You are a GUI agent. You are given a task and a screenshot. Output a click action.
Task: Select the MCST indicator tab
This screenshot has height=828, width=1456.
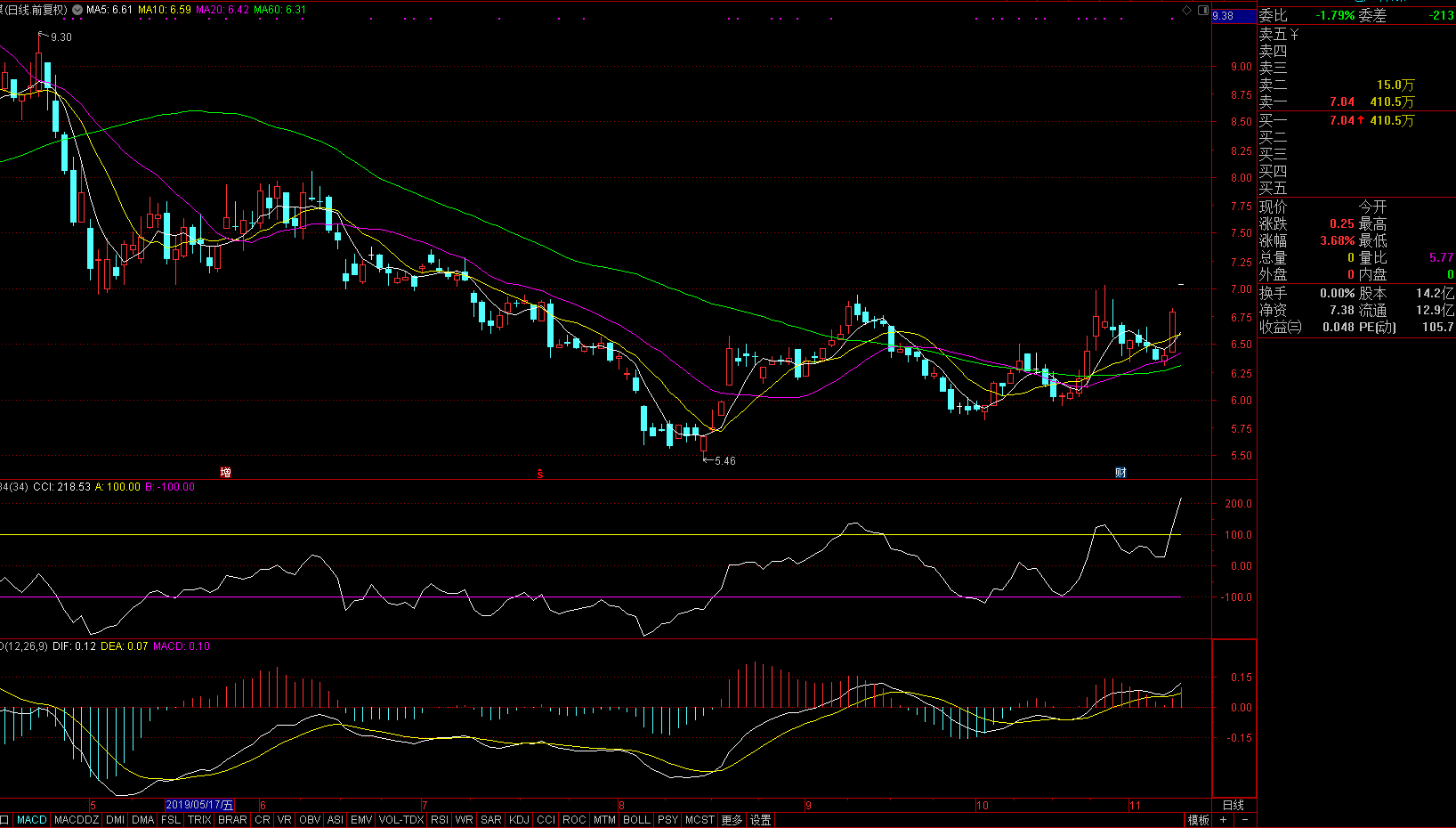point(700,820)
